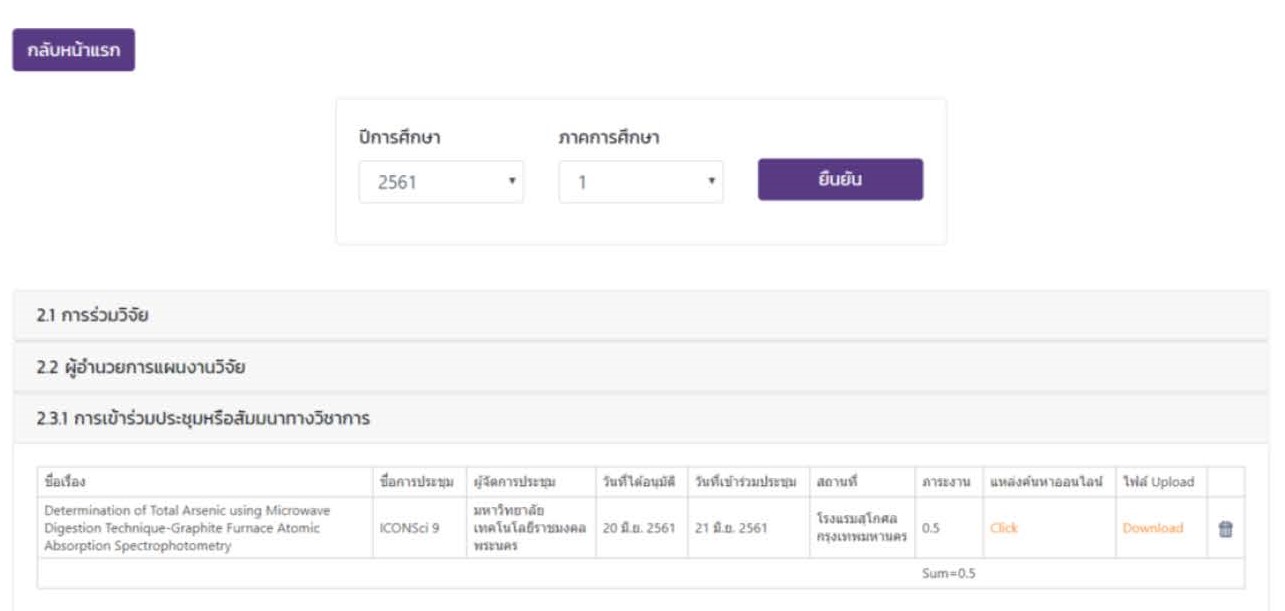Open the ปีการศึกษา dropdown showing 2561
Screen dimensions: 1285x611
coord(440,183)
